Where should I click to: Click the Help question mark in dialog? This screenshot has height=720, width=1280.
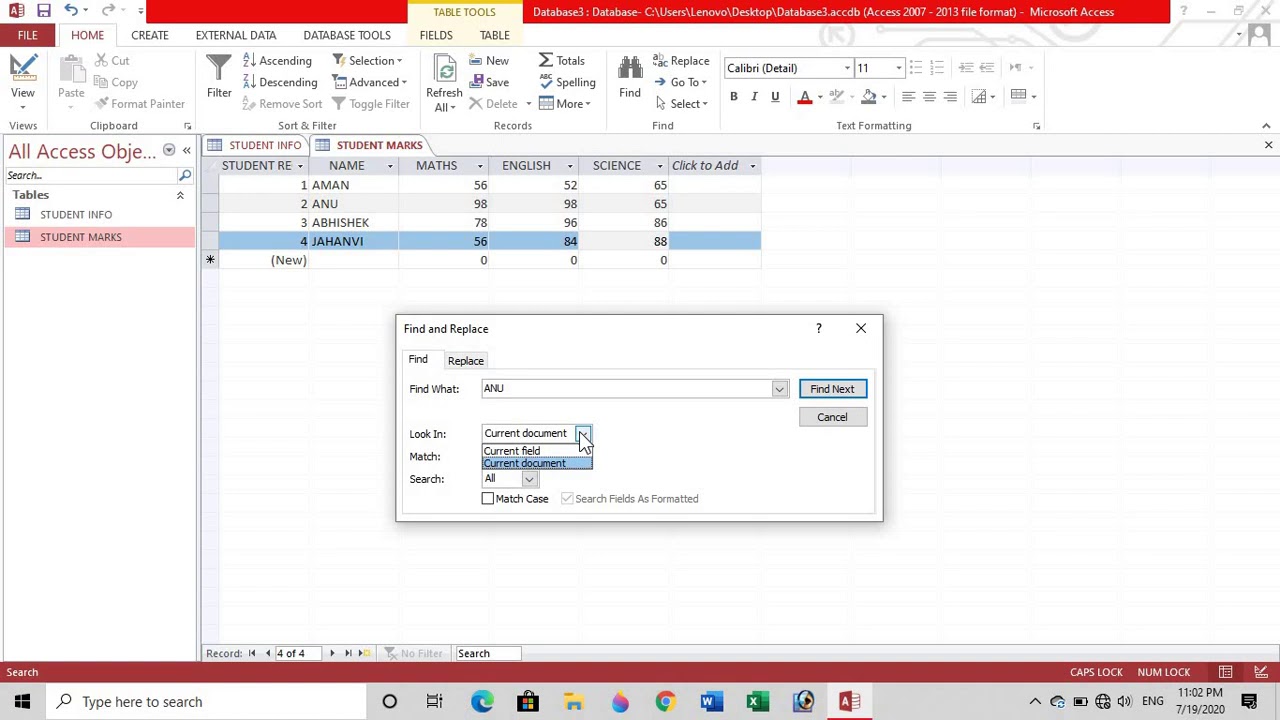[818, 328]
